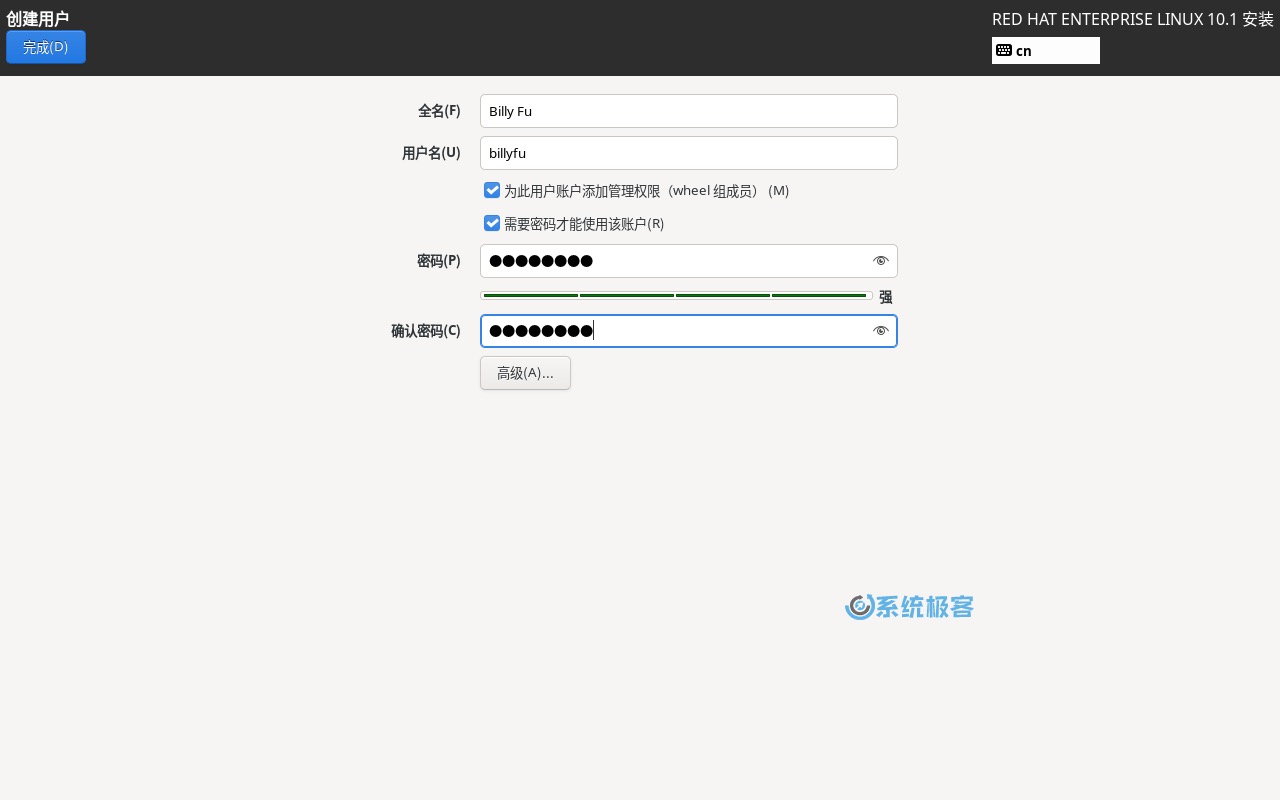Click the keyboard icon in layout indicator
This screenshot has width=1280, height=800.
1004,51
